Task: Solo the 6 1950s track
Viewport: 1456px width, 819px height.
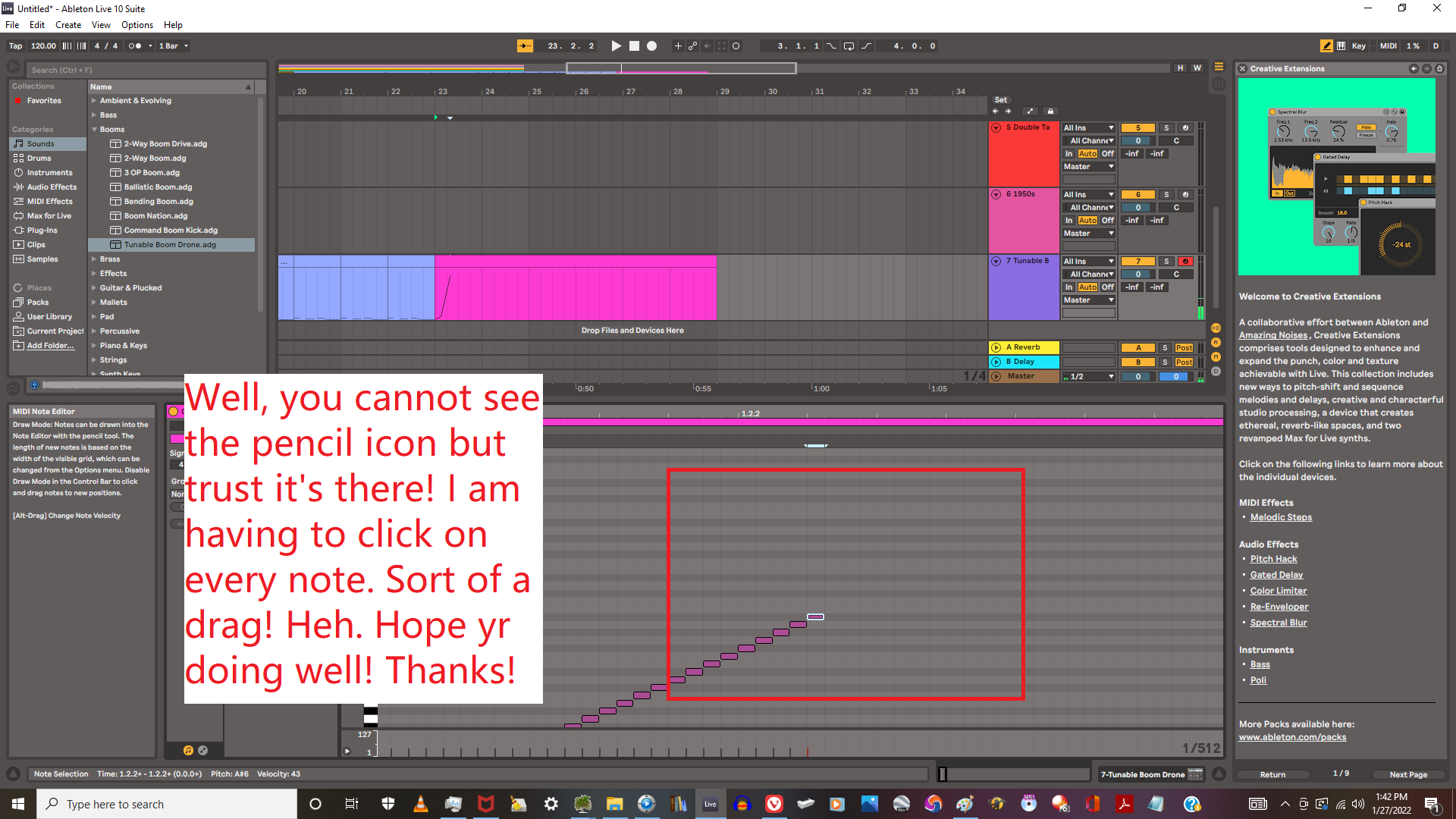Action: pos(1166,195)
